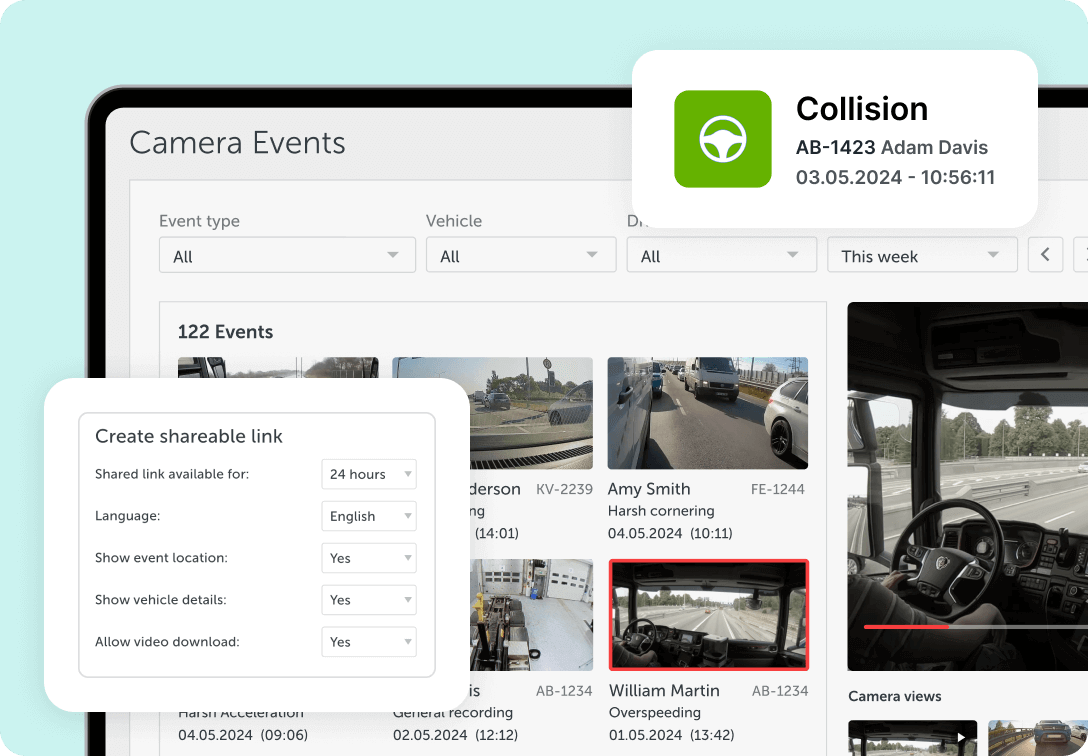Open the Driver filter dropdown set to All
The height and width of the screenshot is (756, 1088).
point(722,255)
